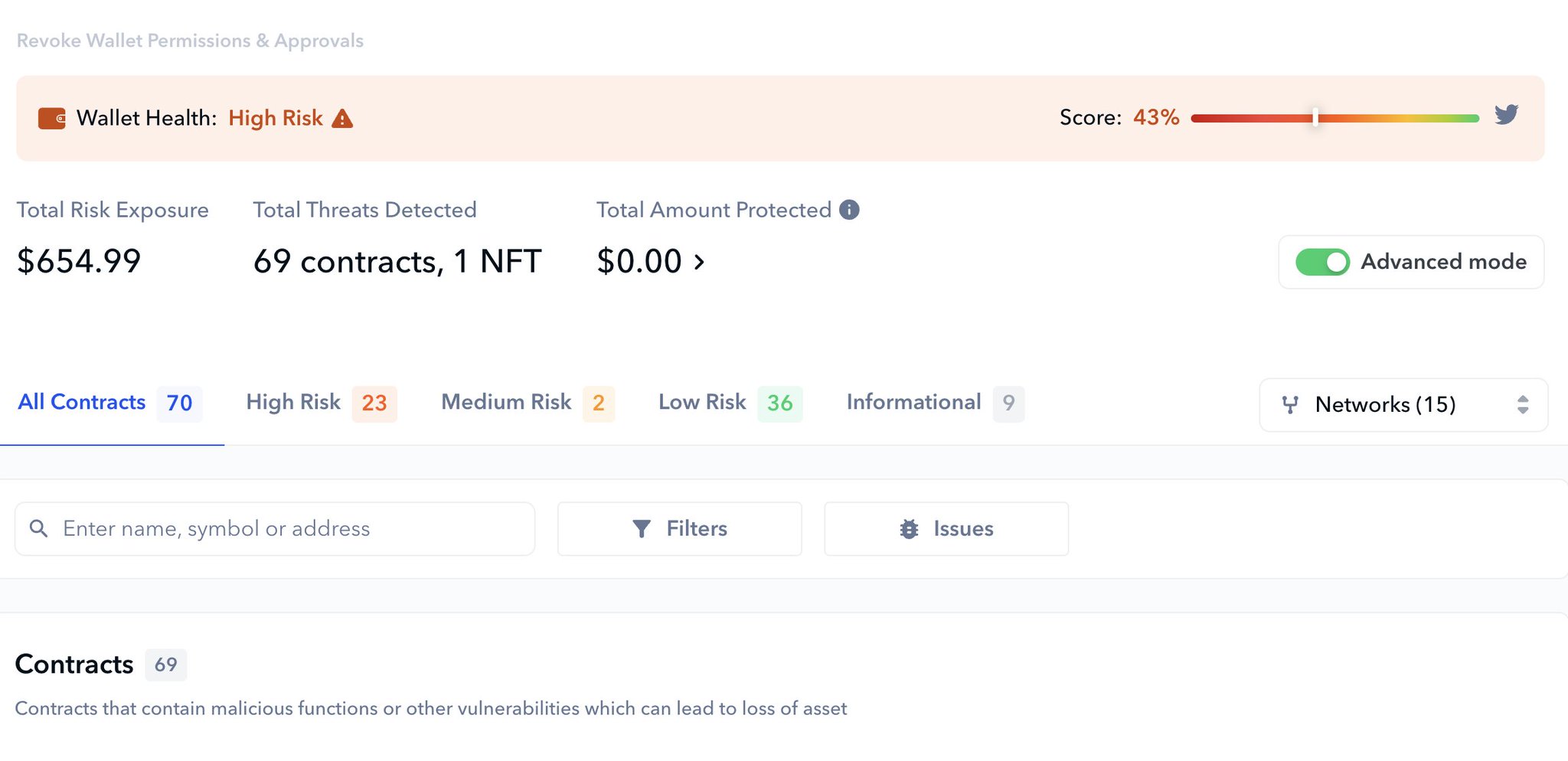
Task: Click the High Risk warning triangle icon
Action: coord(342,119)
